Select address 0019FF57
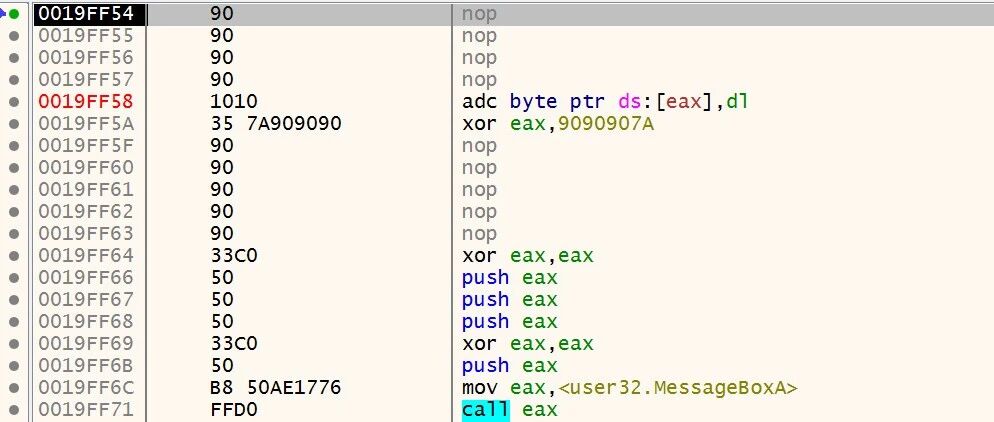 coord(86,80)
